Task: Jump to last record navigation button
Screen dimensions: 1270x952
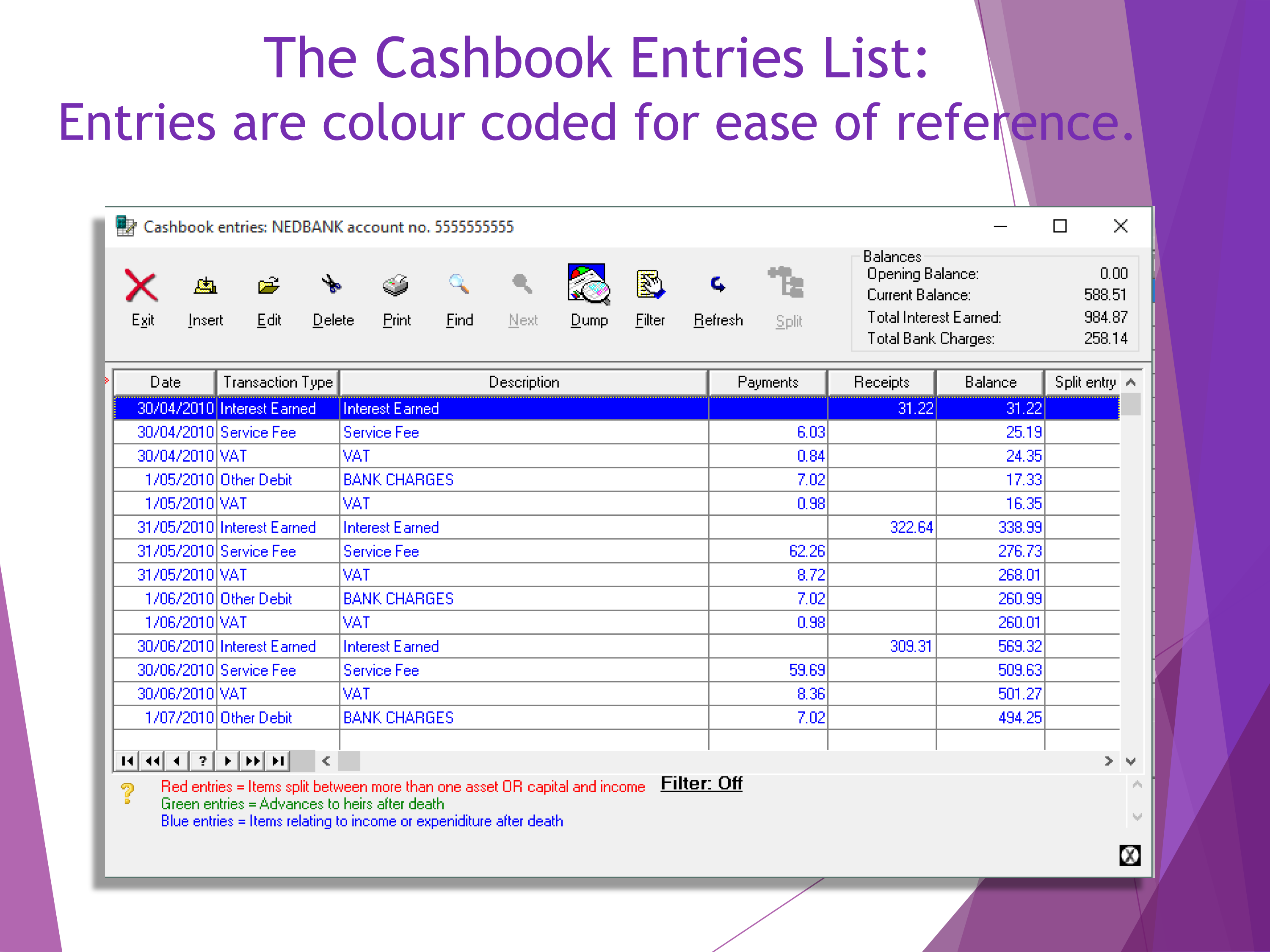Action: pyautogui.click(x=277, y=761)
